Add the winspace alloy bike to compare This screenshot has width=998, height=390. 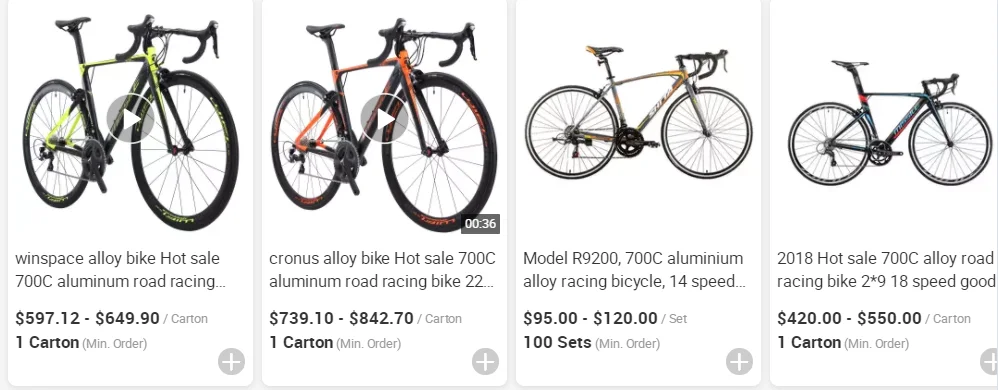click(231, 362)
